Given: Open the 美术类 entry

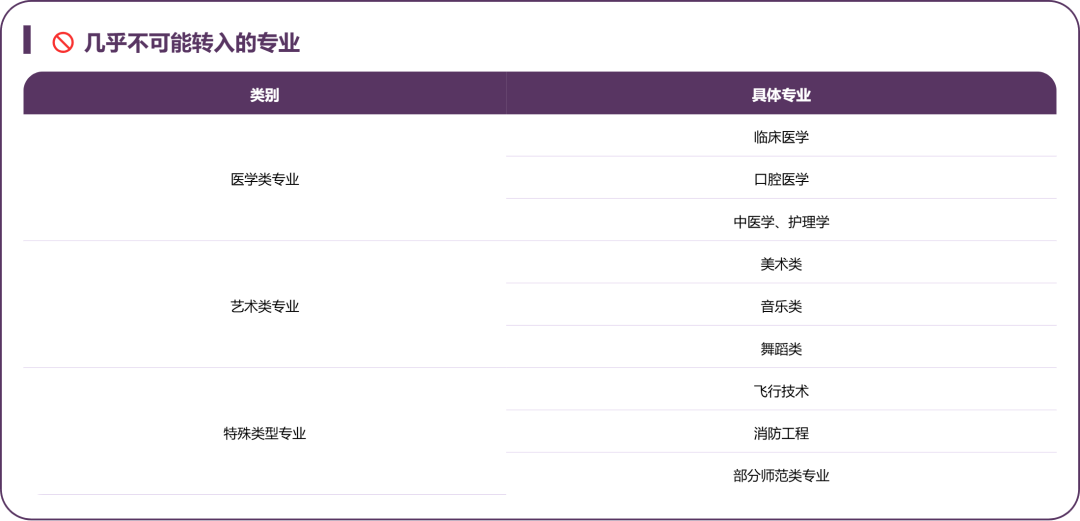Looking at the screenshot, I should pyautogui.click(x=781, y=264).
